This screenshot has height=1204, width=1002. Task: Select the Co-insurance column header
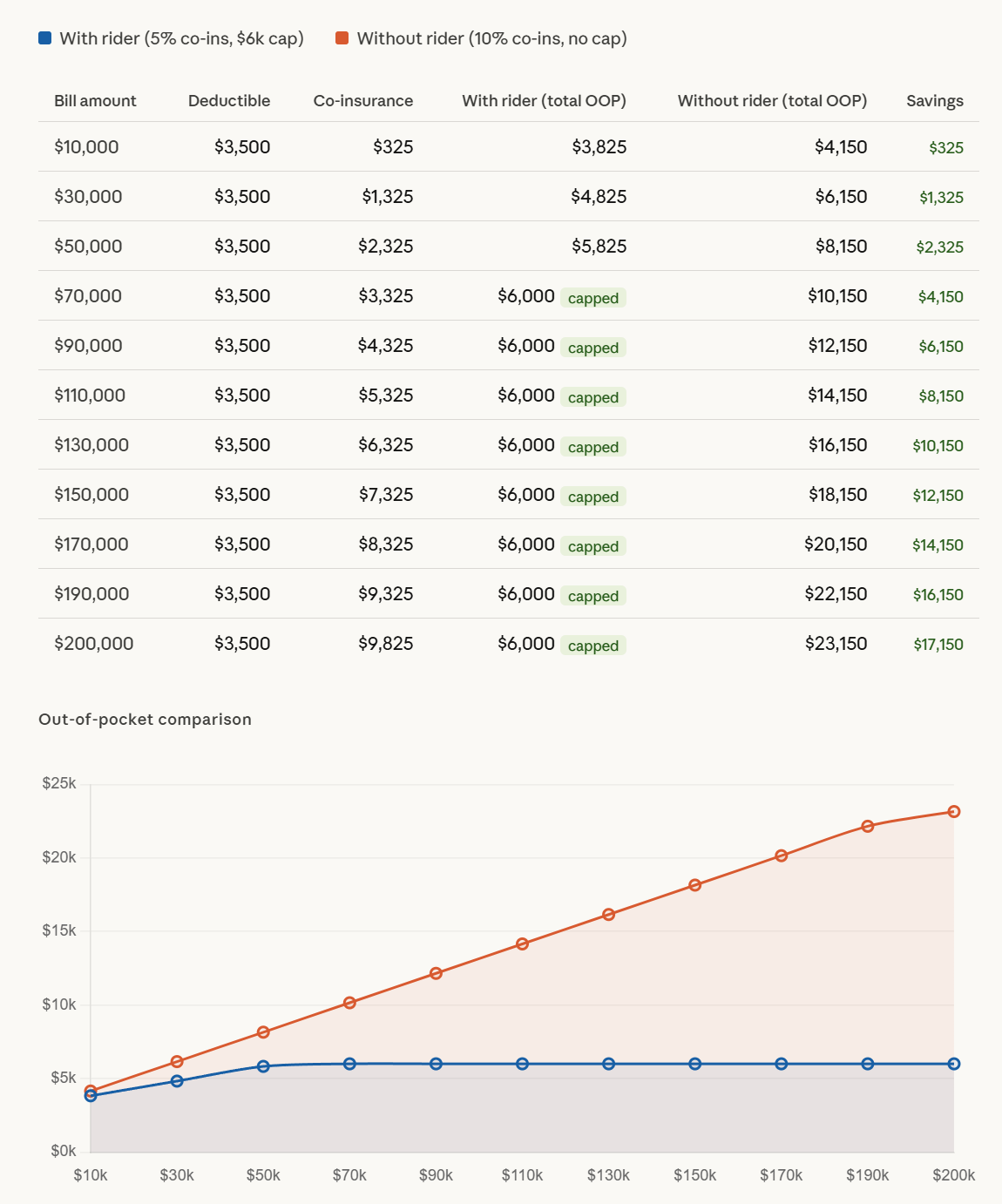(363, 101)
